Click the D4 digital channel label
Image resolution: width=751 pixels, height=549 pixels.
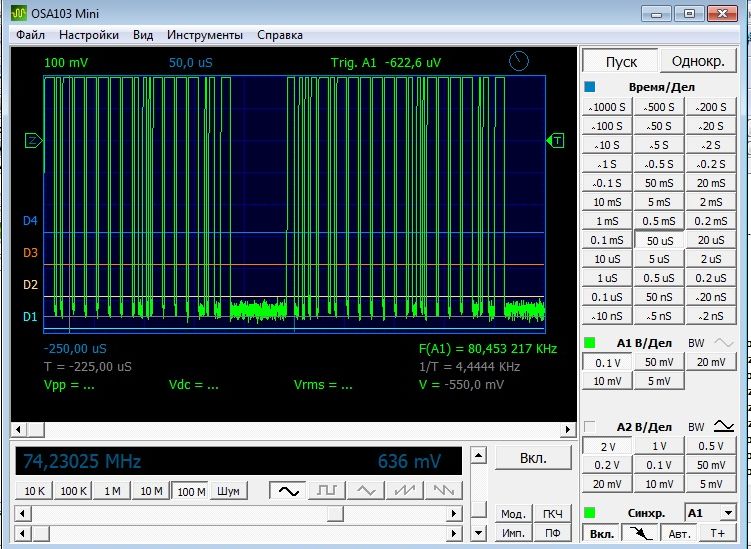coord(30,221)
